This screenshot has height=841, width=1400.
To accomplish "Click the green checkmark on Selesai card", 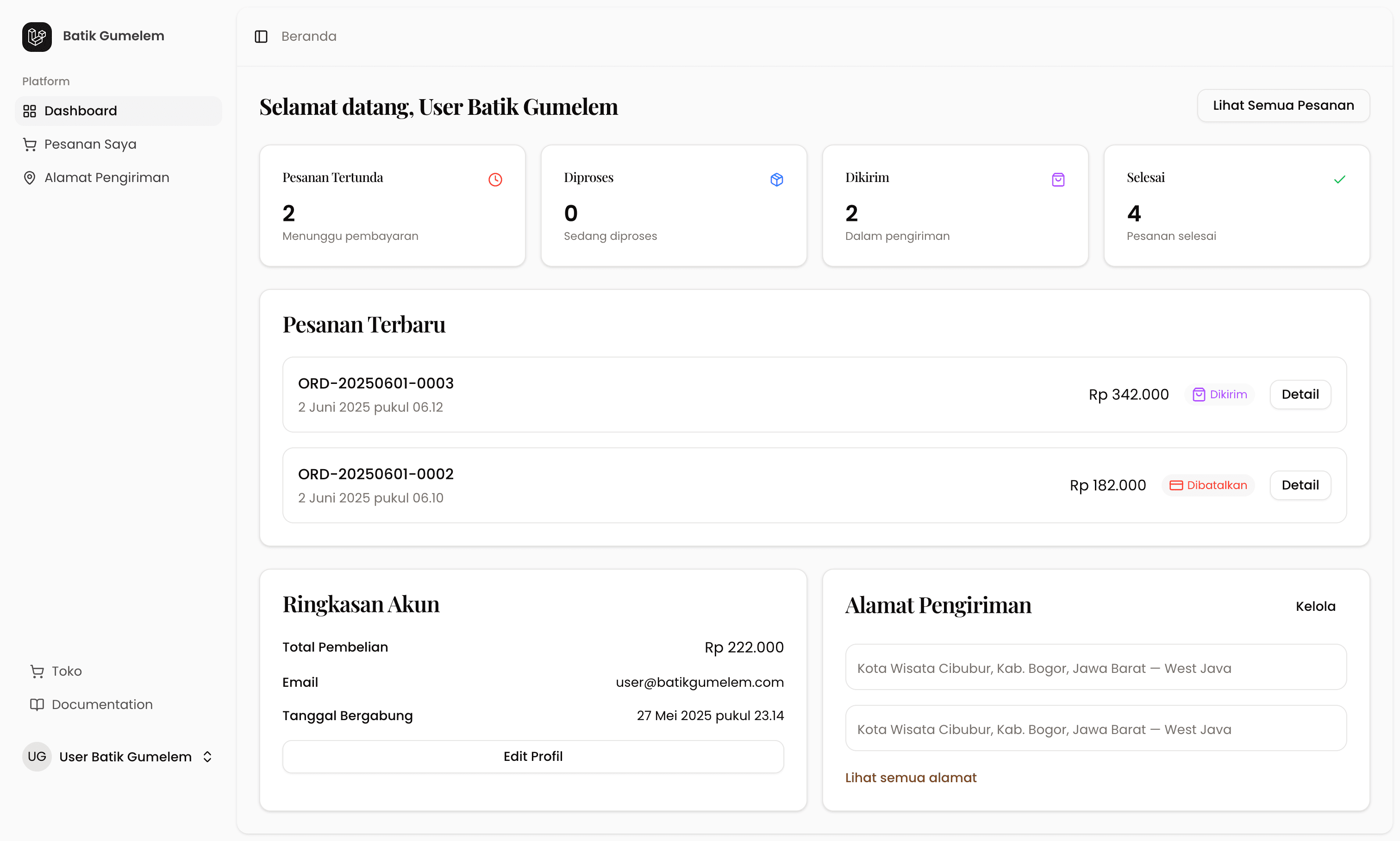I will (x=1340, y=180).
